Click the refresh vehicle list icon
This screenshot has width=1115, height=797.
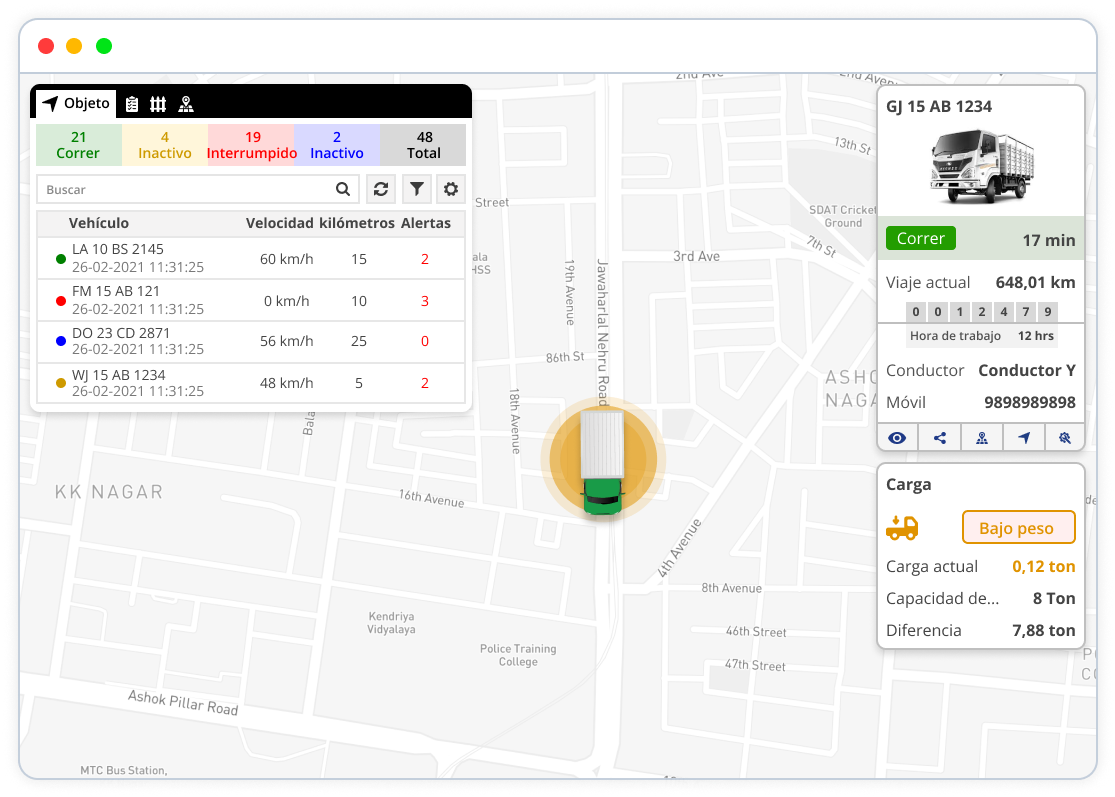381,189
